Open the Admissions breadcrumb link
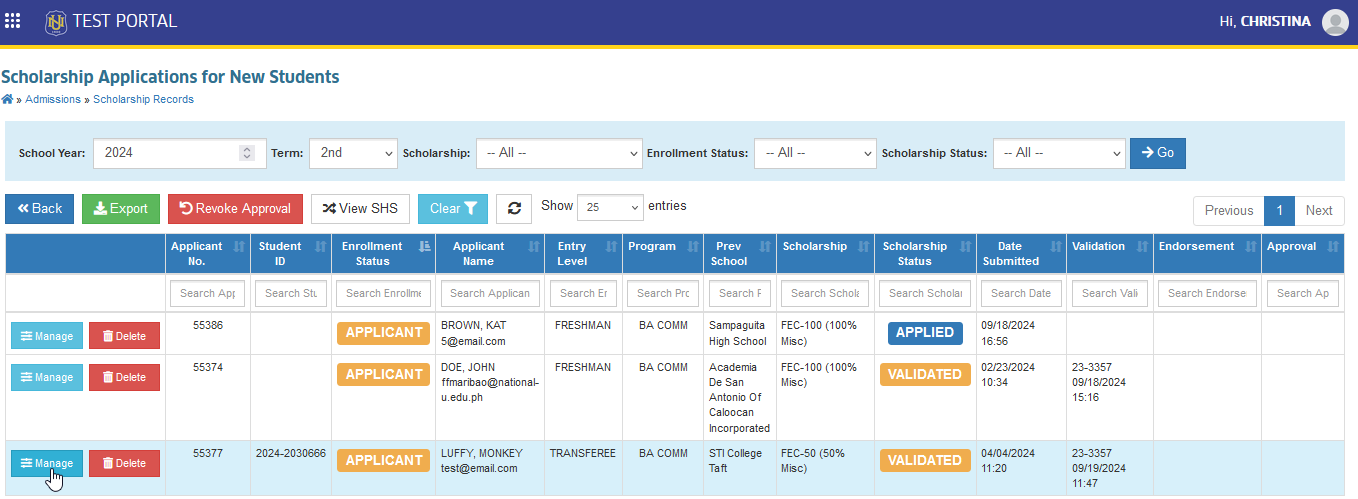The image size is (1358, 499). pyautogui.click(x=53, y=99)
